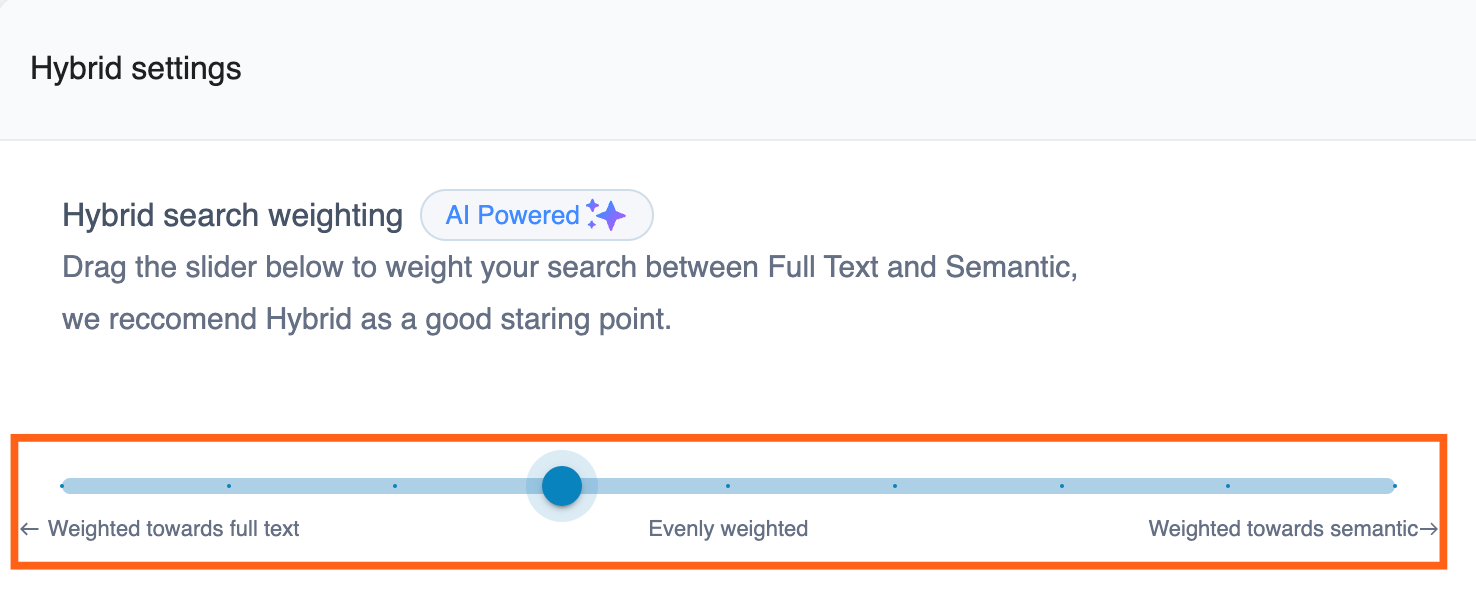The width and height of the screenshot is (1476, 590).
Task: Select the Weighted towards full text option
Action: click(x=175, y=528)
